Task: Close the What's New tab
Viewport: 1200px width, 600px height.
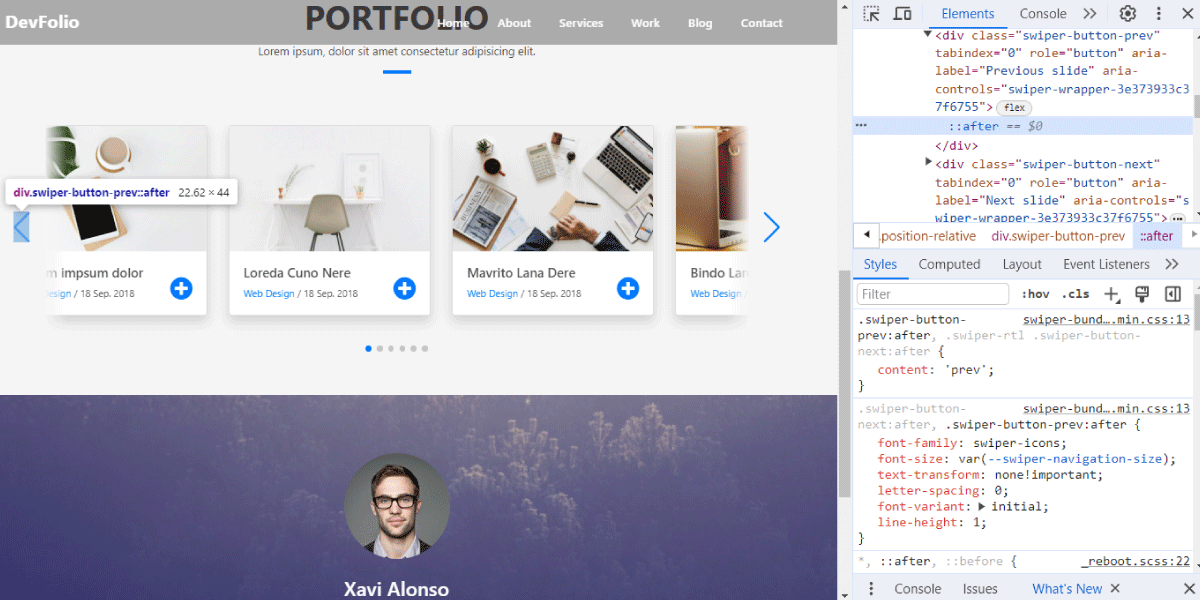Action: pyautogui.click(x=1115, y=589)
